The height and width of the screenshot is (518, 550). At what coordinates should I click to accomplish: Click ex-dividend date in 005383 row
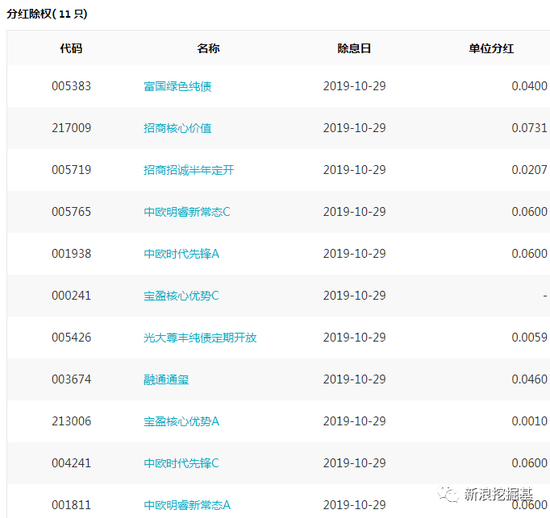(354, 86)
